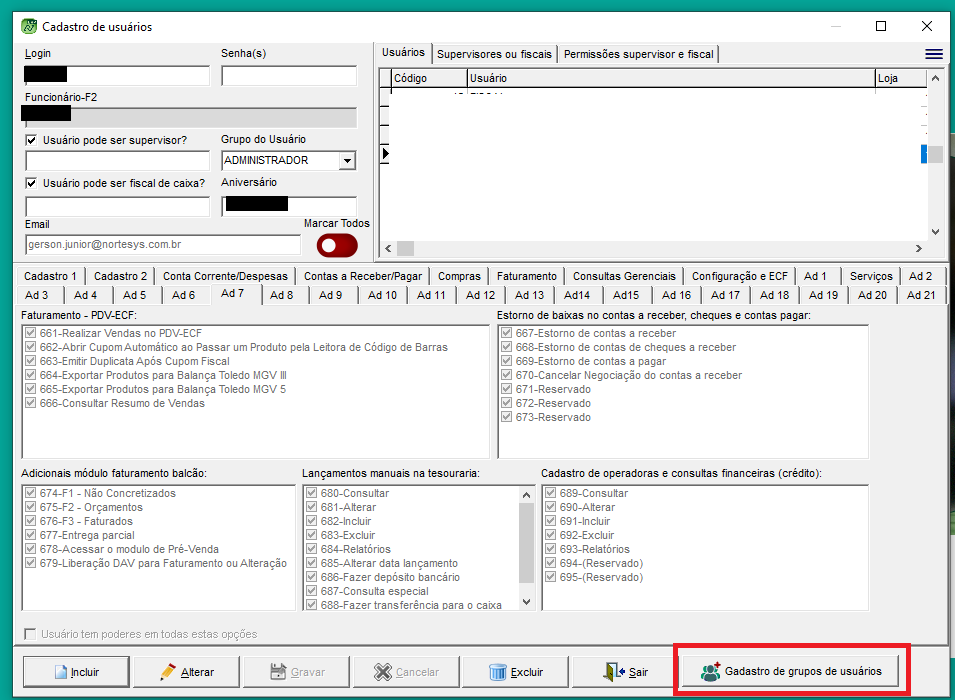Select the Ad 8 tab
Screen dimensions: 955x700
point(282,295)
